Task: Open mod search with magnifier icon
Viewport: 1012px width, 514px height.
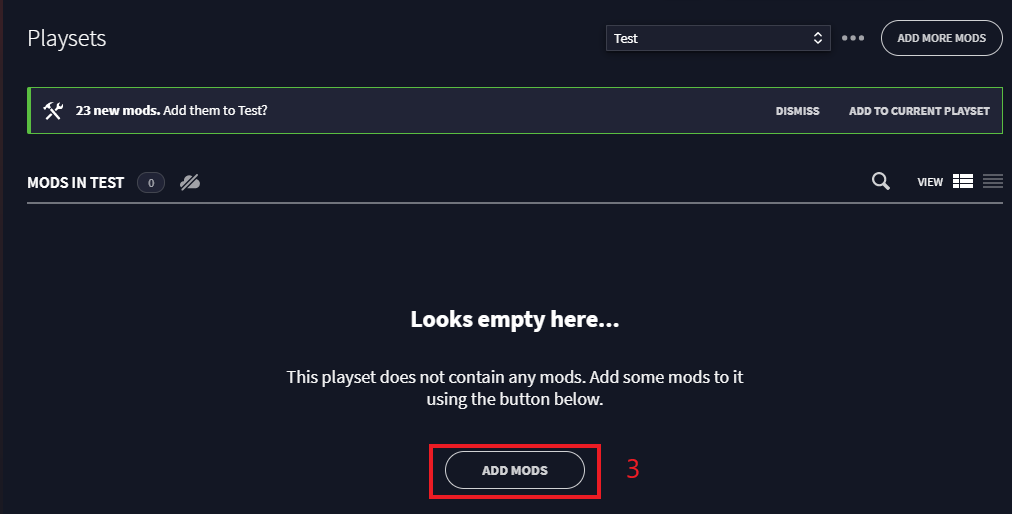Action: point(880,181)
